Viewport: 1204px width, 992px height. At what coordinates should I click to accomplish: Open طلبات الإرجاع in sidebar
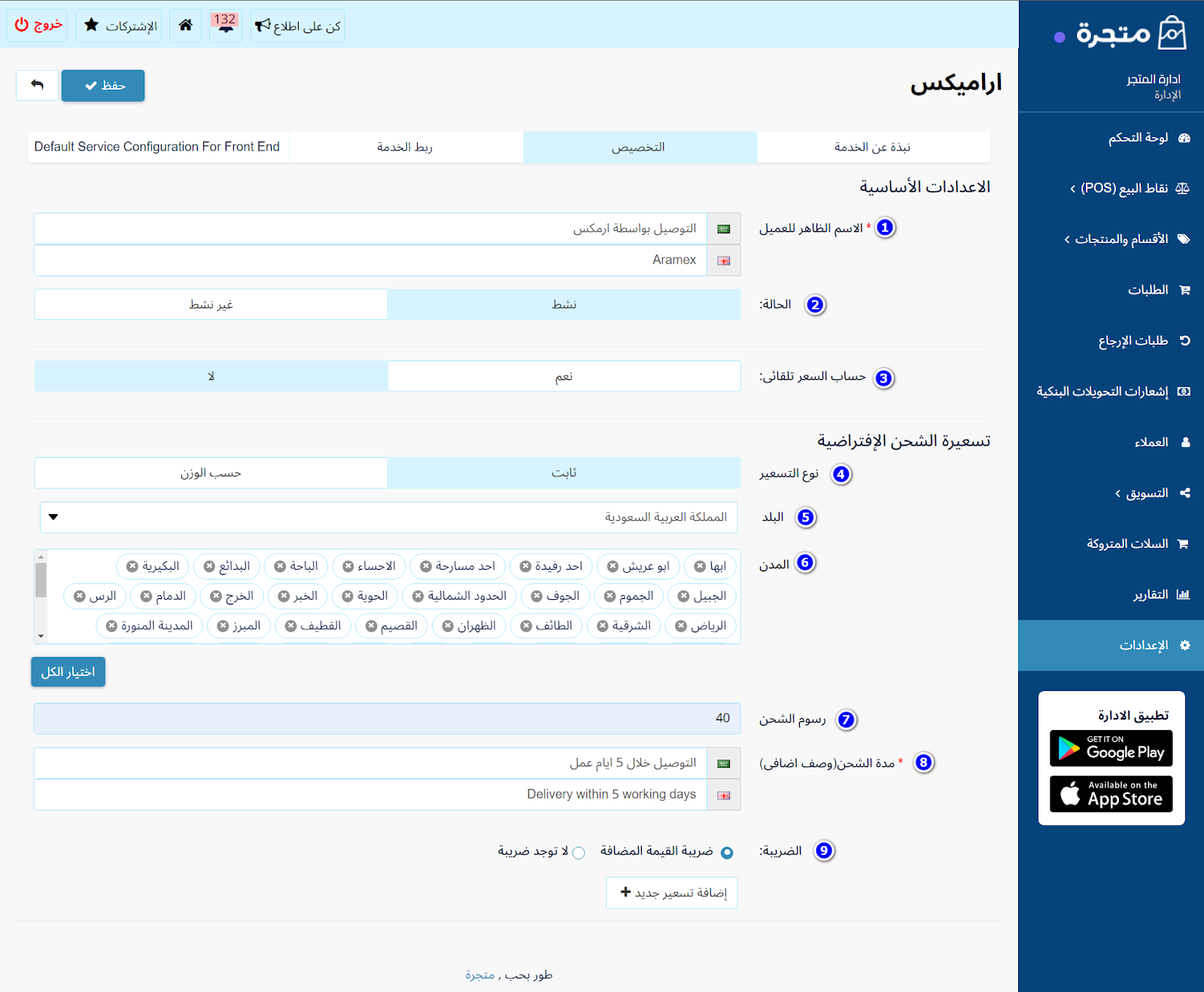tap(1111, 341)
